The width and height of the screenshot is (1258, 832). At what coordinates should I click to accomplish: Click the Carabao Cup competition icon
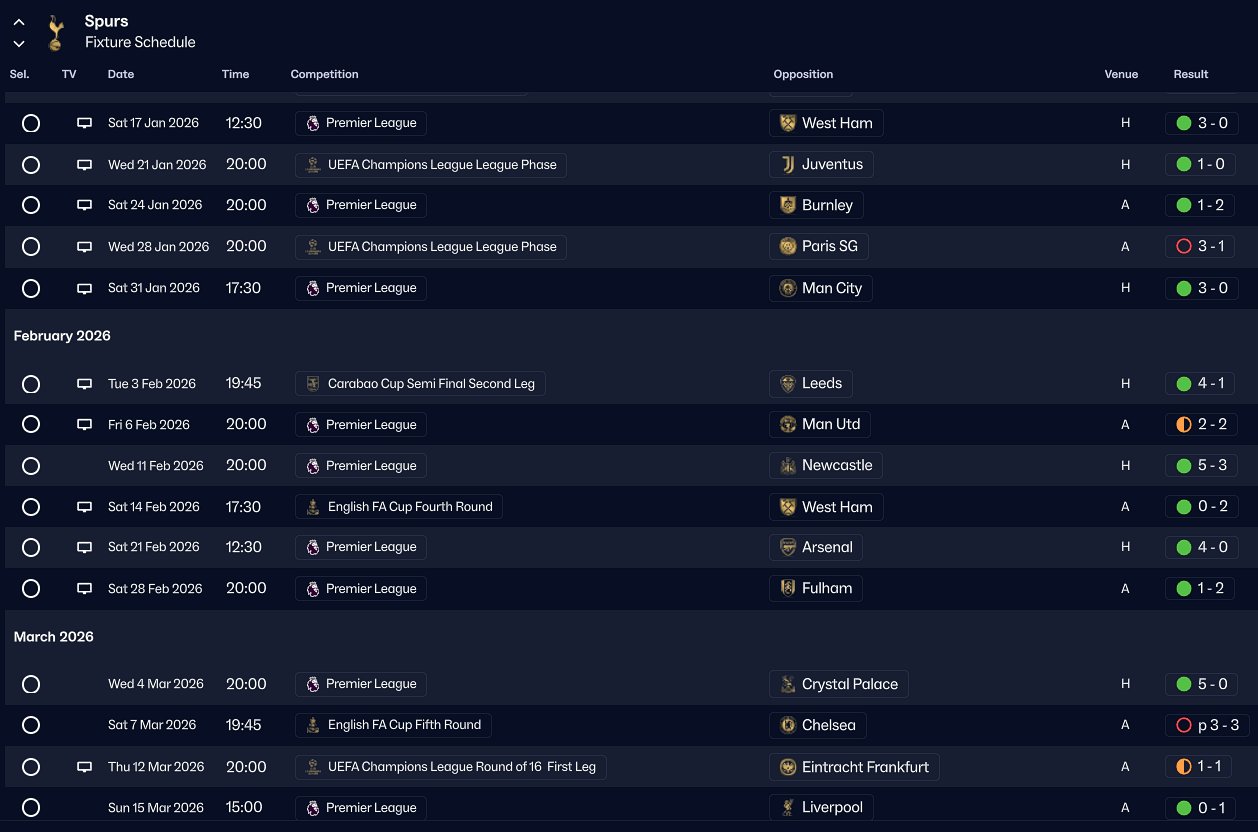(x=313, y=384)
